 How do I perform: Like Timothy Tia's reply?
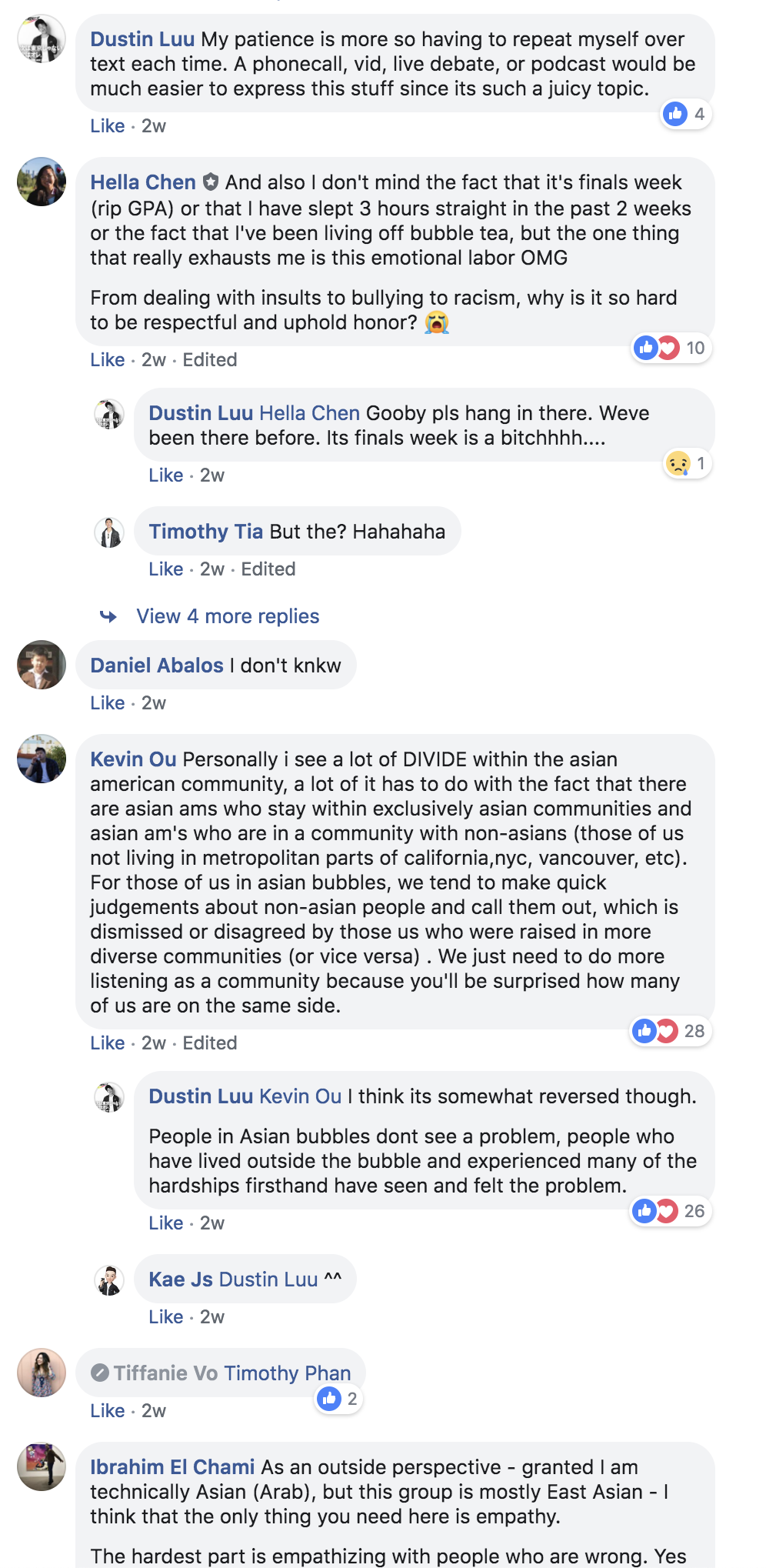pyautogui.click(x=165, y=569)
